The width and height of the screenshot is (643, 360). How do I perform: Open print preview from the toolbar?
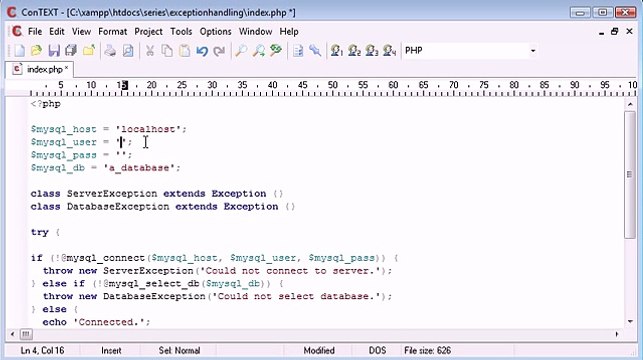pos(128,51)
